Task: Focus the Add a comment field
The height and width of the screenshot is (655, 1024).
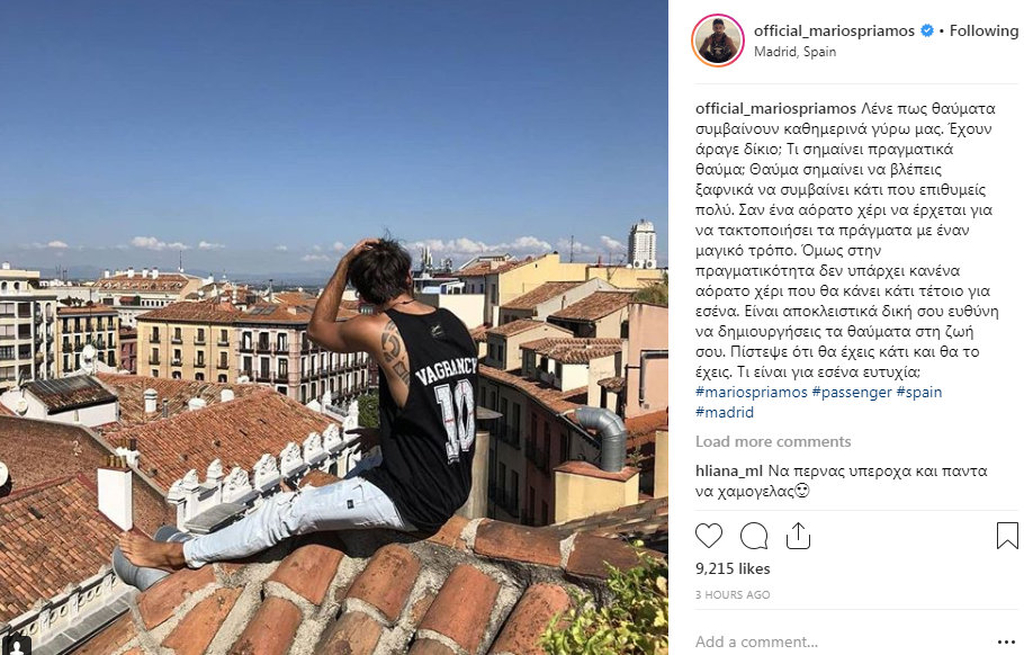Action: tap(842, 642)
